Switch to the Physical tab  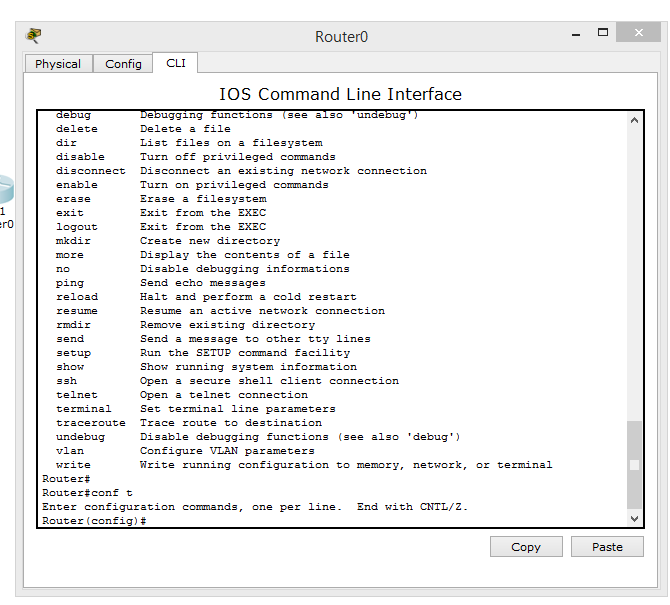pos(58,64)
